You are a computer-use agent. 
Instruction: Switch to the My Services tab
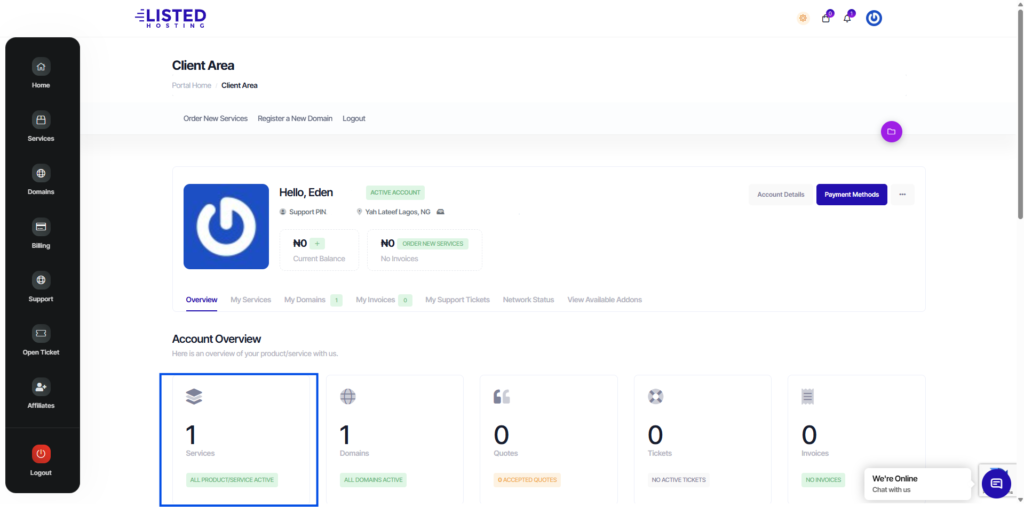point(251,300)
